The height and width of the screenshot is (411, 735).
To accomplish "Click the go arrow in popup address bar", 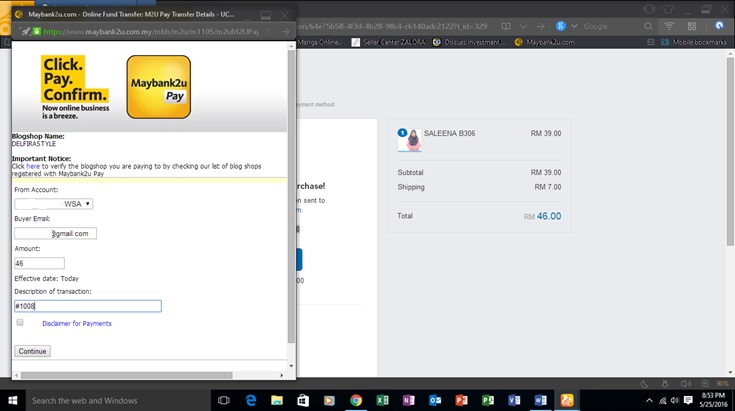I will pyautogui.click(x=285, y=31).
